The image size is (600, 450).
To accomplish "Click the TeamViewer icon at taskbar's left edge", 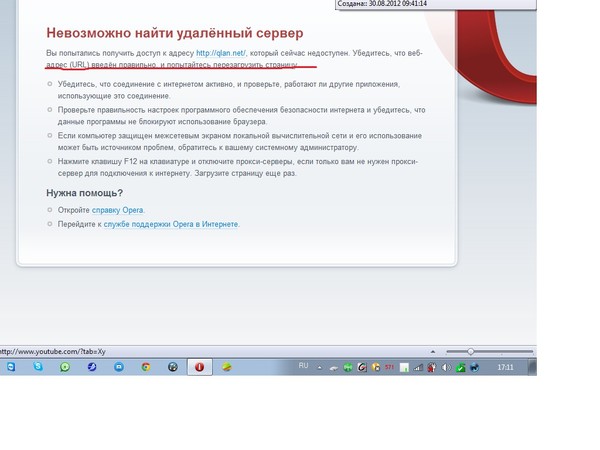I will click(x=11, y=367).
